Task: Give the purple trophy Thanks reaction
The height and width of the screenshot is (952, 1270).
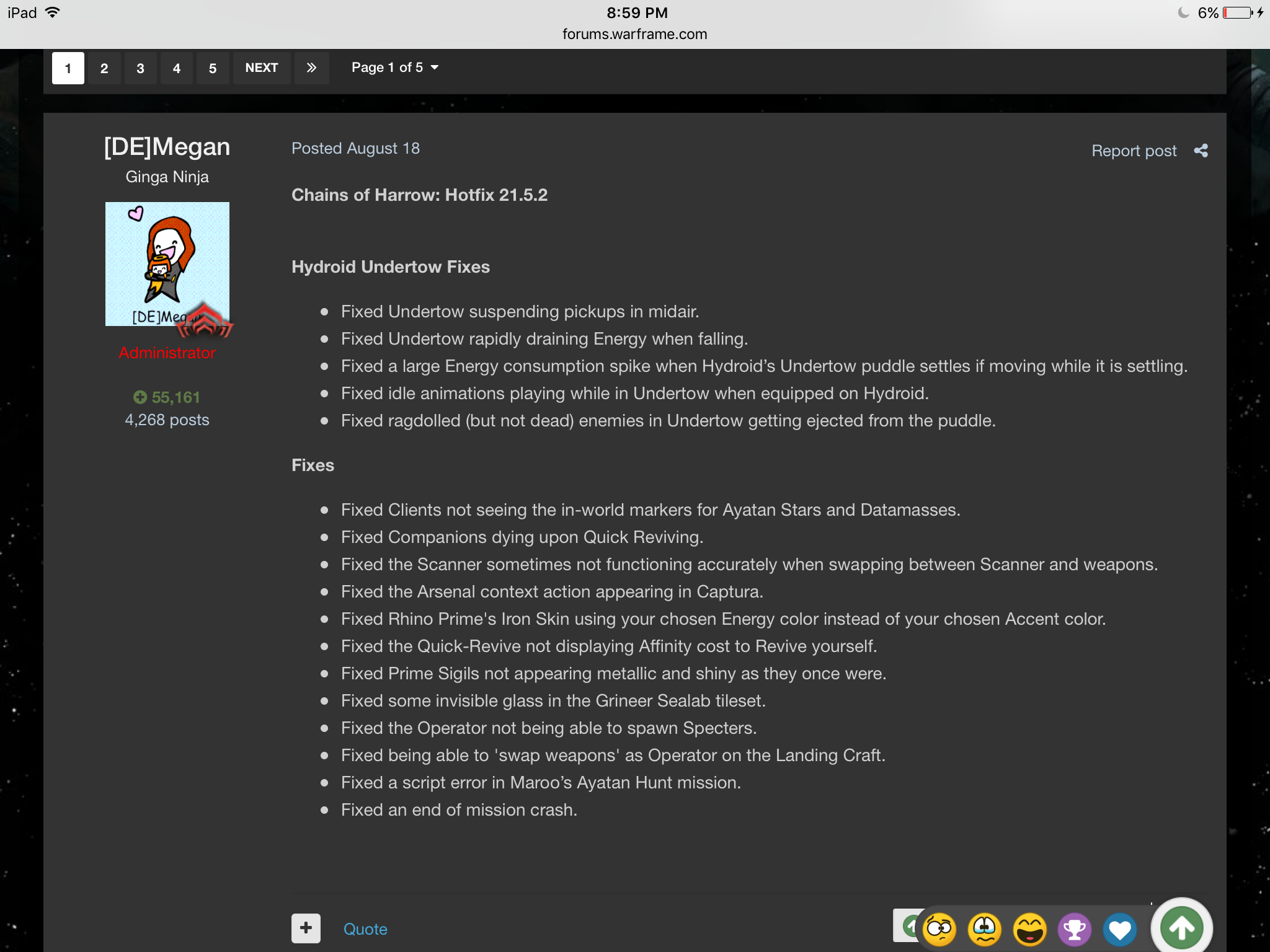Action: coord(1075,930)
